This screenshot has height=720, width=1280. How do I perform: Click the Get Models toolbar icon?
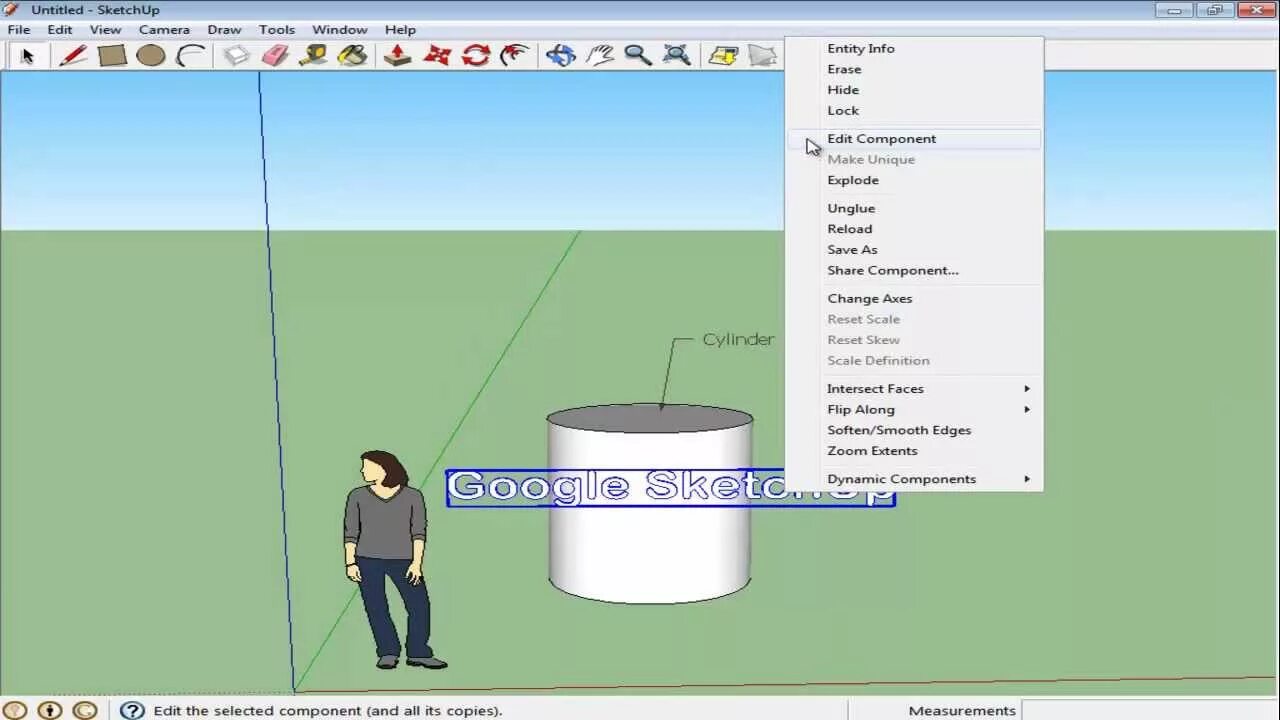click(723, 56)
